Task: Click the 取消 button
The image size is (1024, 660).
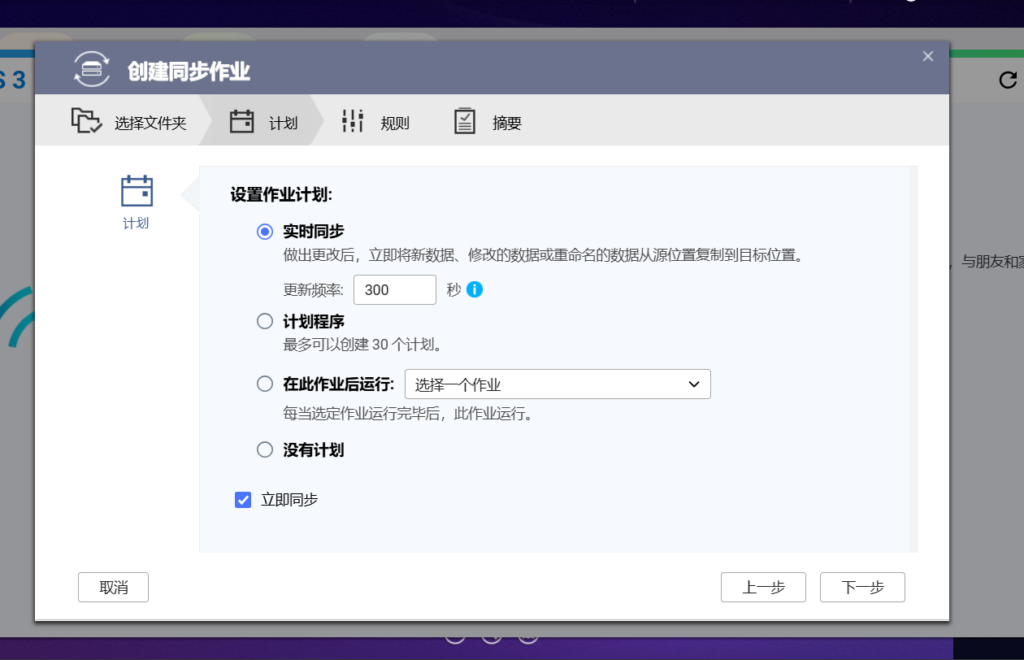Action: (113, 587)
